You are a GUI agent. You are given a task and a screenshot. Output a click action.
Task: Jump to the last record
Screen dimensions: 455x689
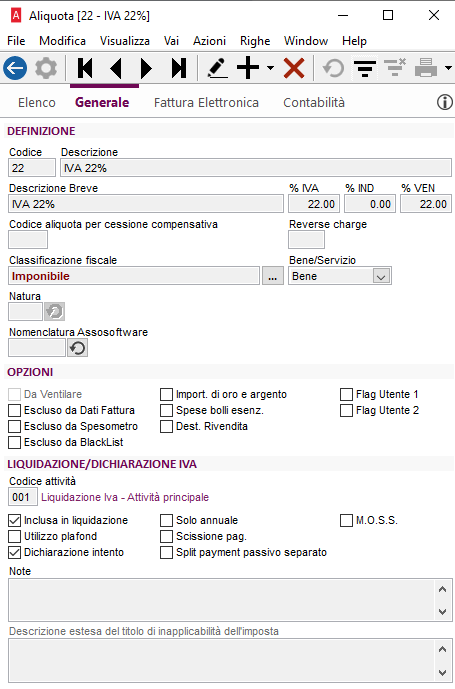click(x=179, y=69)
